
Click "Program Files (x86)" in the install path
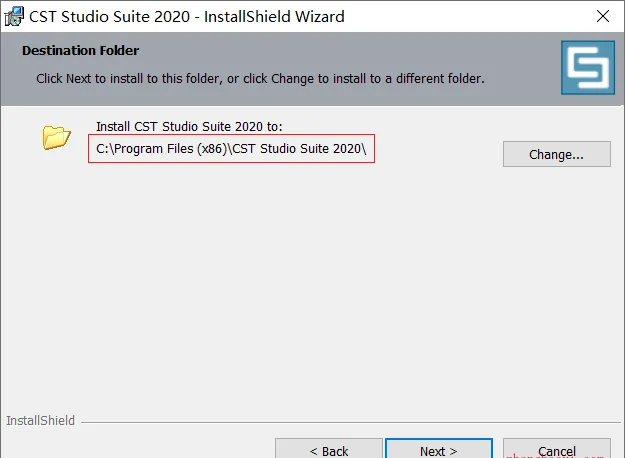point(170,149)
